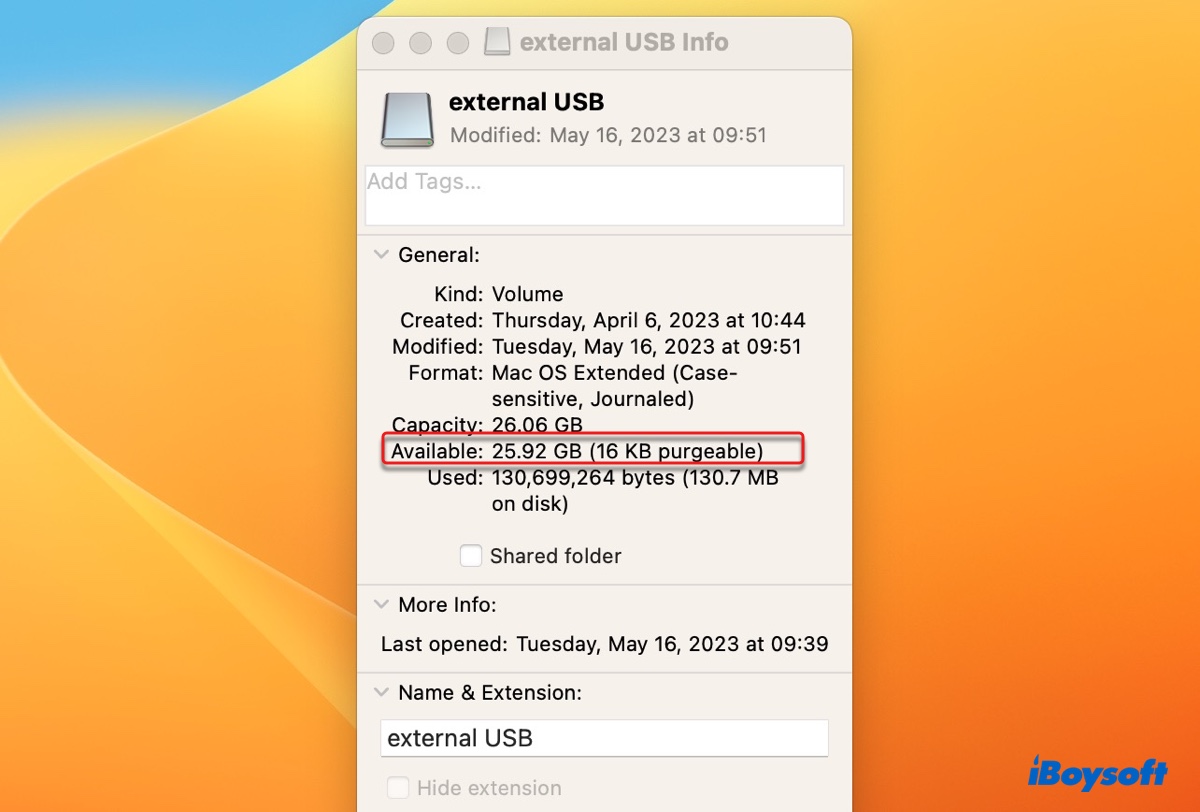
Task: Close the external USB Info window
Action: [383, 43]
